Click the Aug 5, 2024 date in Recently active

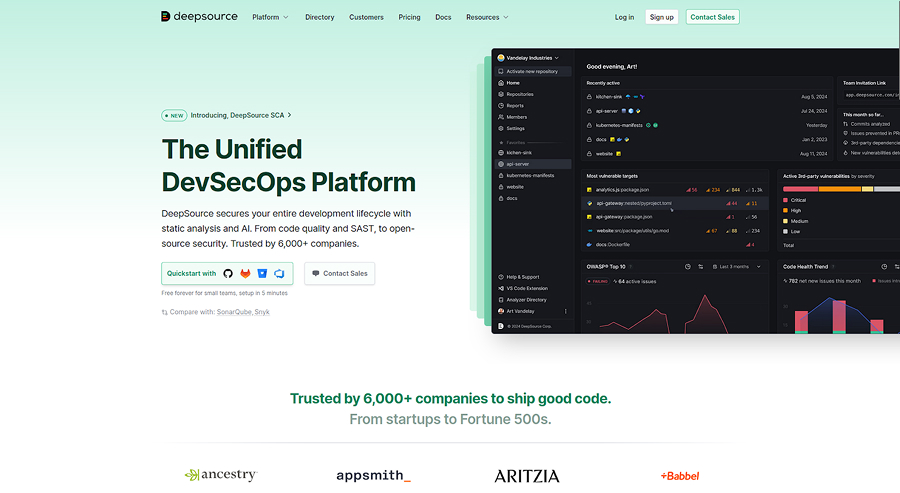point(814,97)
